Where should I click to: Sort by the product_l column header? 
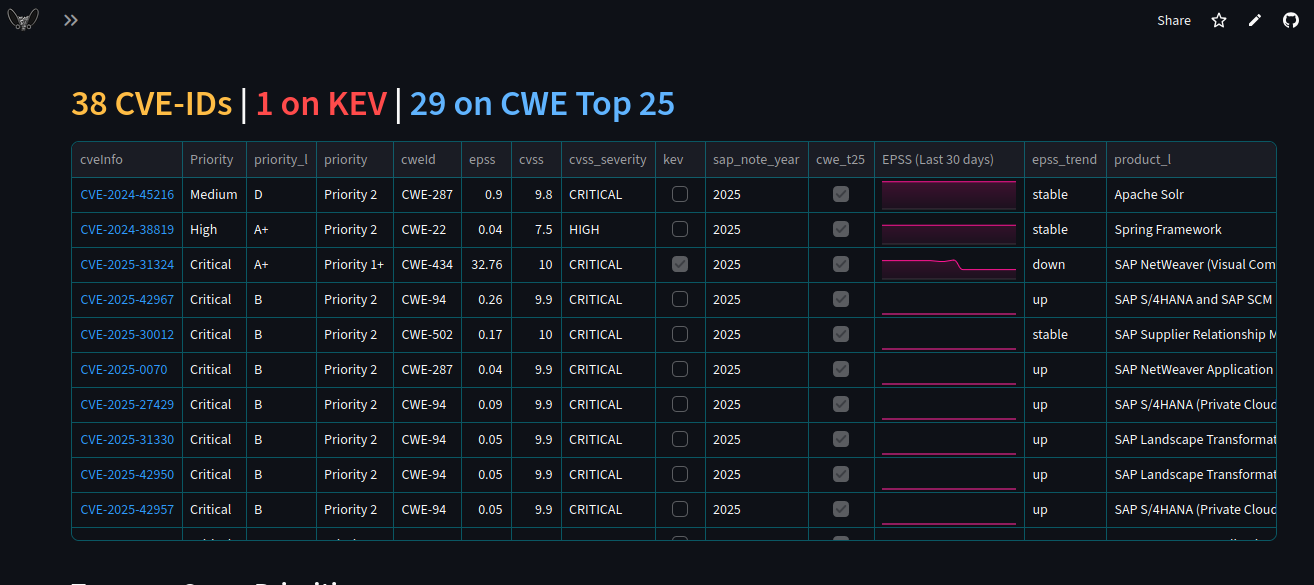pos(1191,159)
